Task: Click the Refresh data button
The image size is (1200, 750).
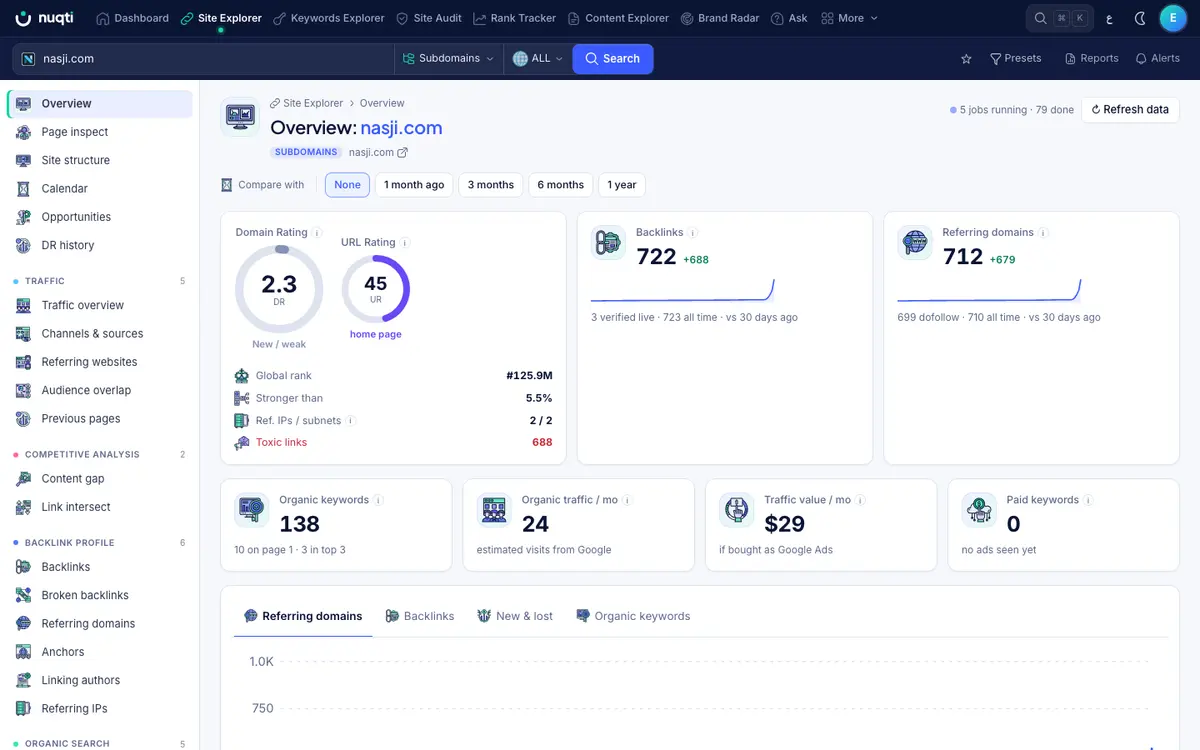Action: pyautogui.click(x=1130, y=110)
